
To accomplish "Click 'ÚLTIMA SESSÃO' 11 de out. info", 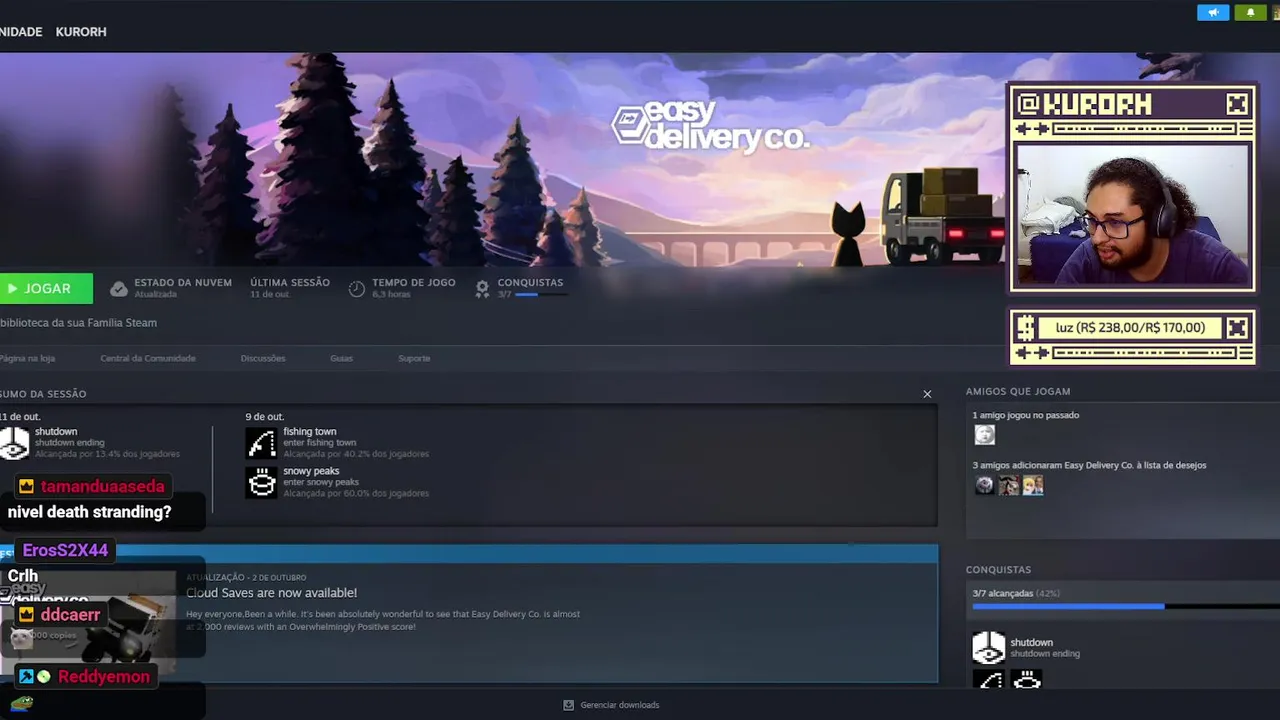I will pos(290,288).
